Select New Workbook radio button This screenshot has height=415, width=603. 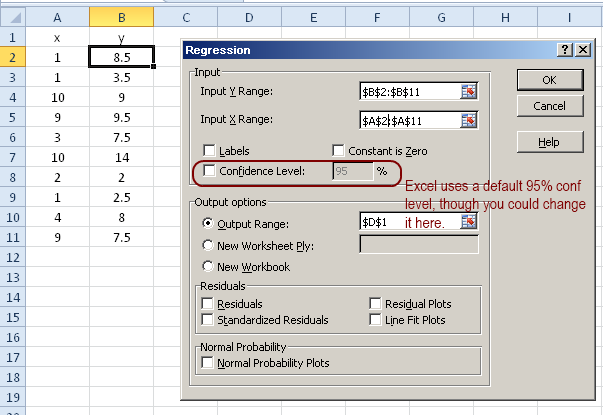[208, 266]
